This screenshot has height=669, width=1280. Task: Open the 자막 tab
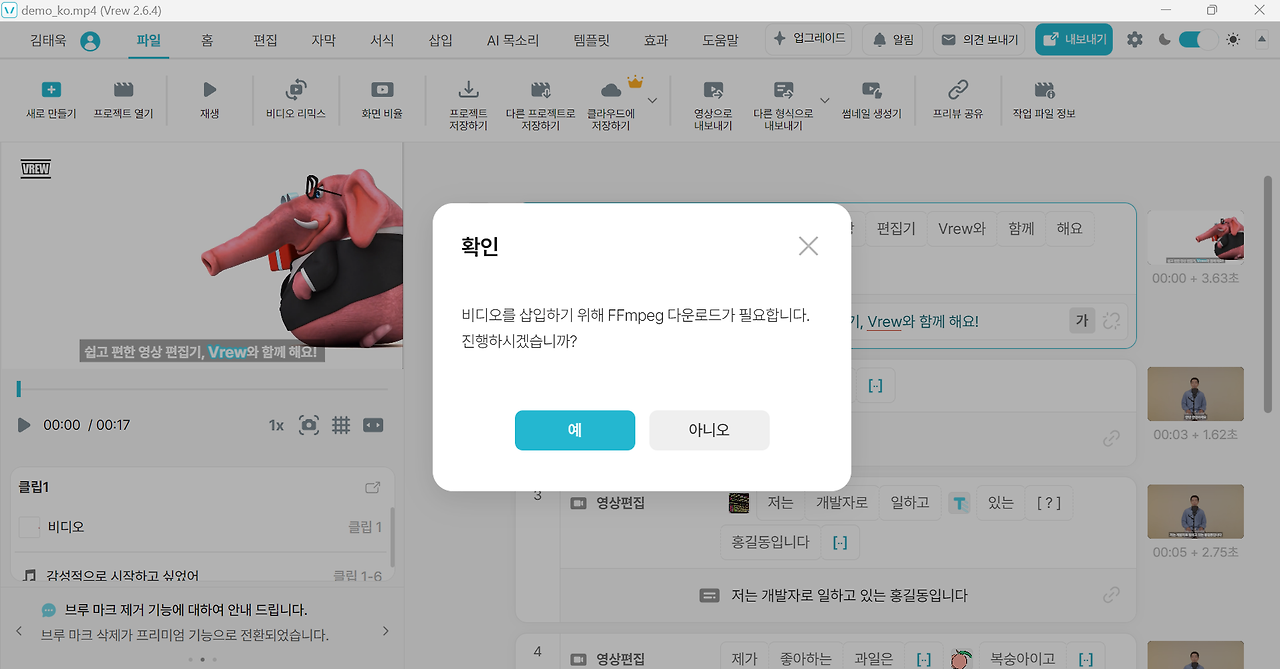click(323, 40)
